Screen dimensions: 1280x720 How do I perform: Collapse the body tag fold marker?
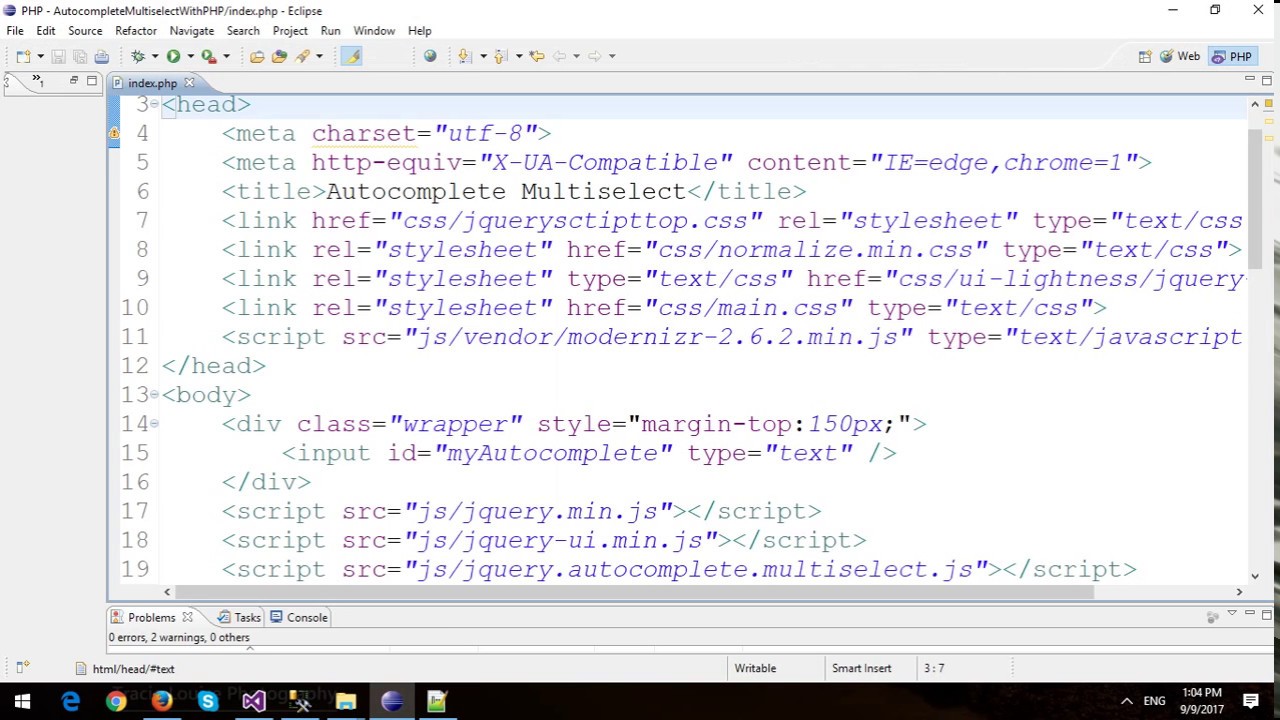tap(154, 394)
